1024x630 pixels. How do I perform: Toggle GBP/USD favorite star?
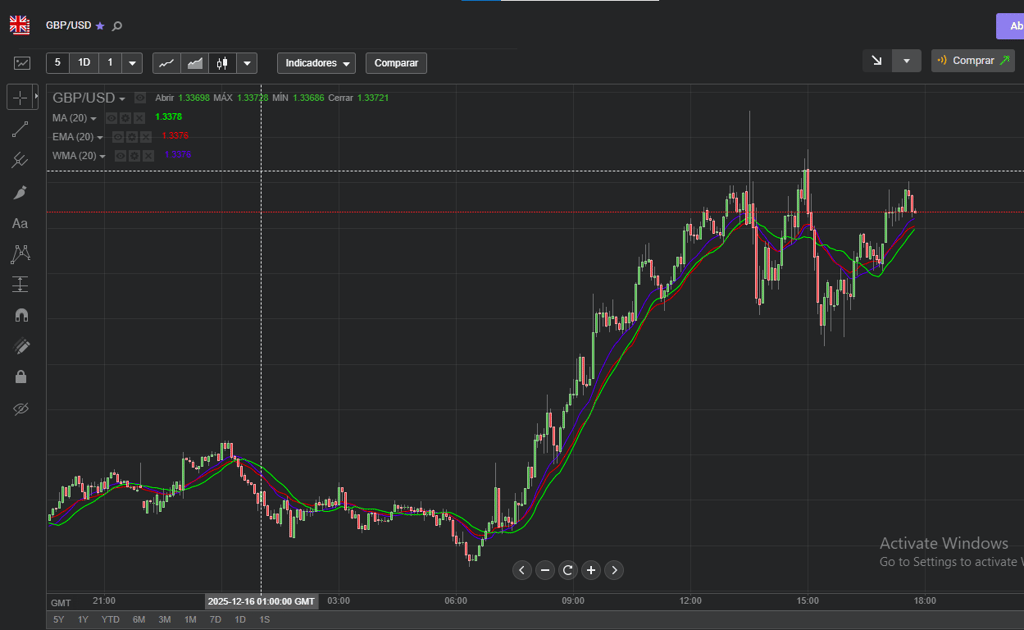[x=100, y=26]
